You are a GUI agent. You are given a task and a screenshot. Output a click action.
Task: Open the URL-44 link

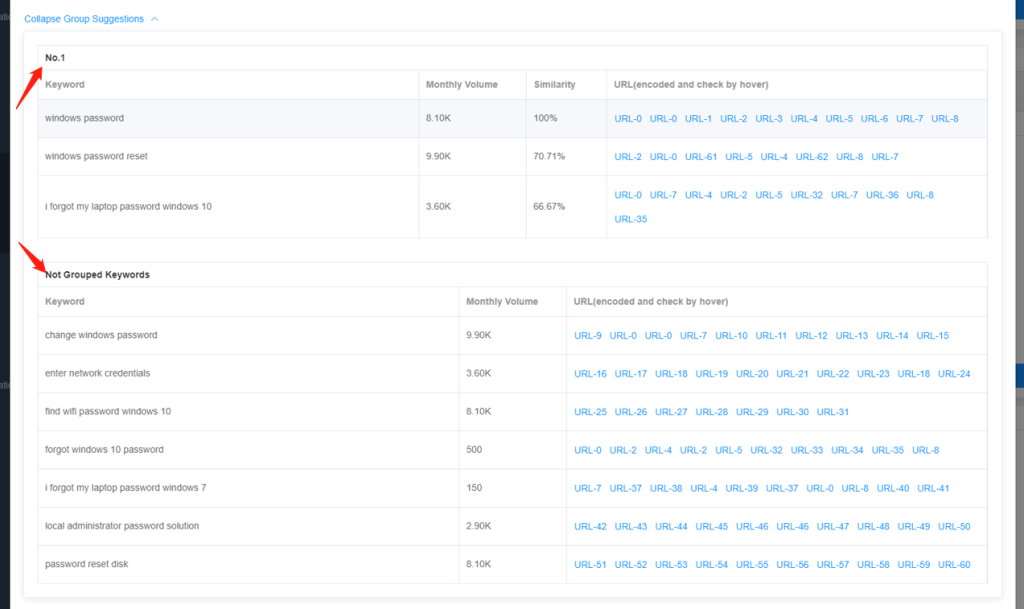pos(671,527)
